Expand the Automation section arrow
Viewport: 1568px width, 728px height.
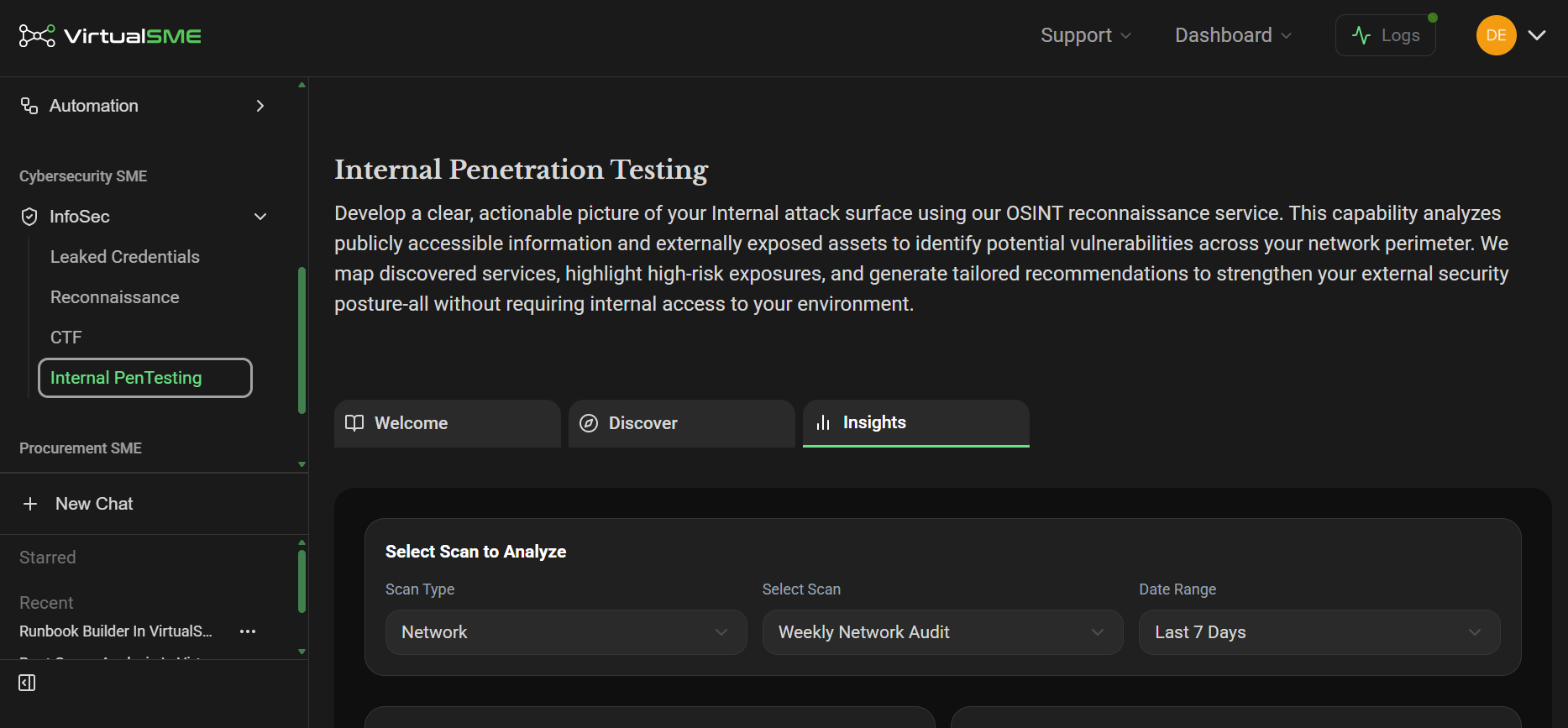260,106
